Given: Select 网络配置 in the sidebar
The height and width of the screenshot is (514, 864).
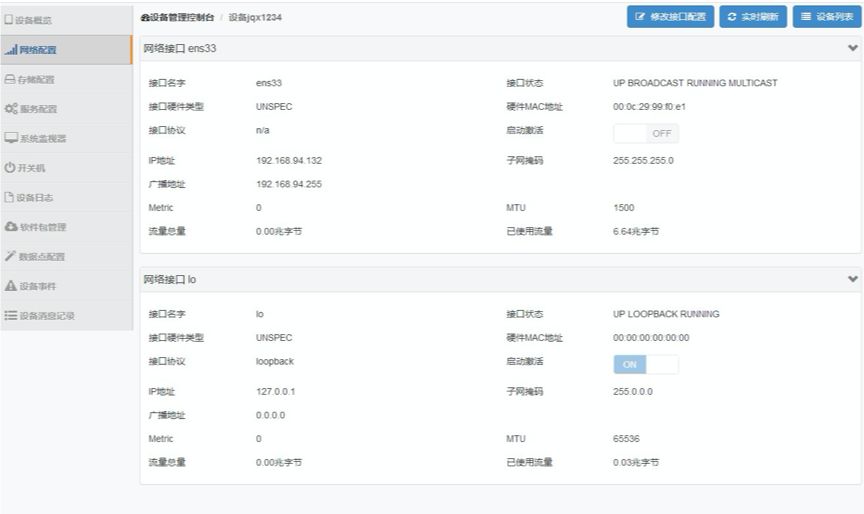Looking at the screenshot, I should pyautogui.click(x=66, y=50).
